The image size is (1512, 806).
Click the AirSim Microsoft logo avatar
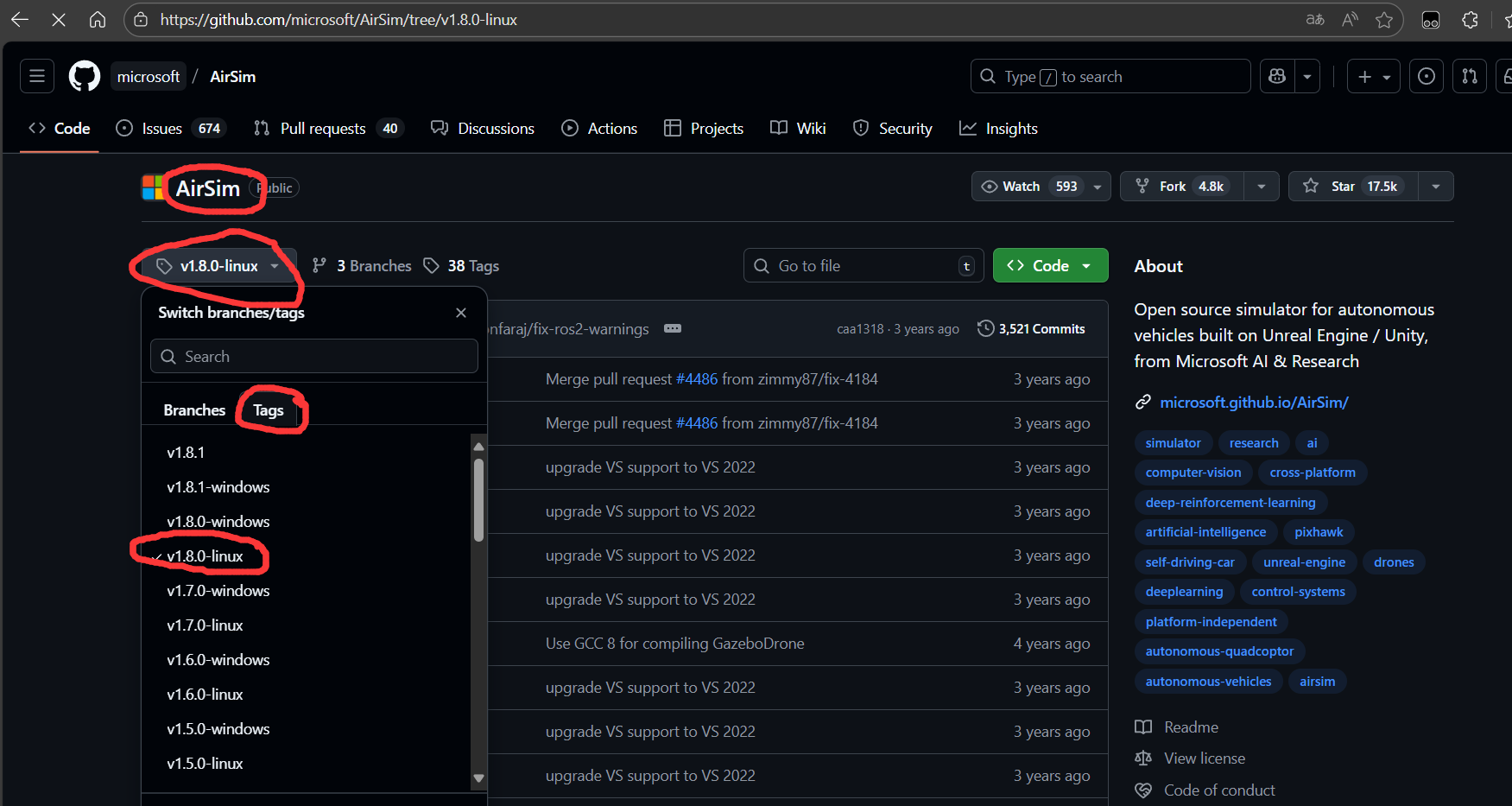[153, 187]
